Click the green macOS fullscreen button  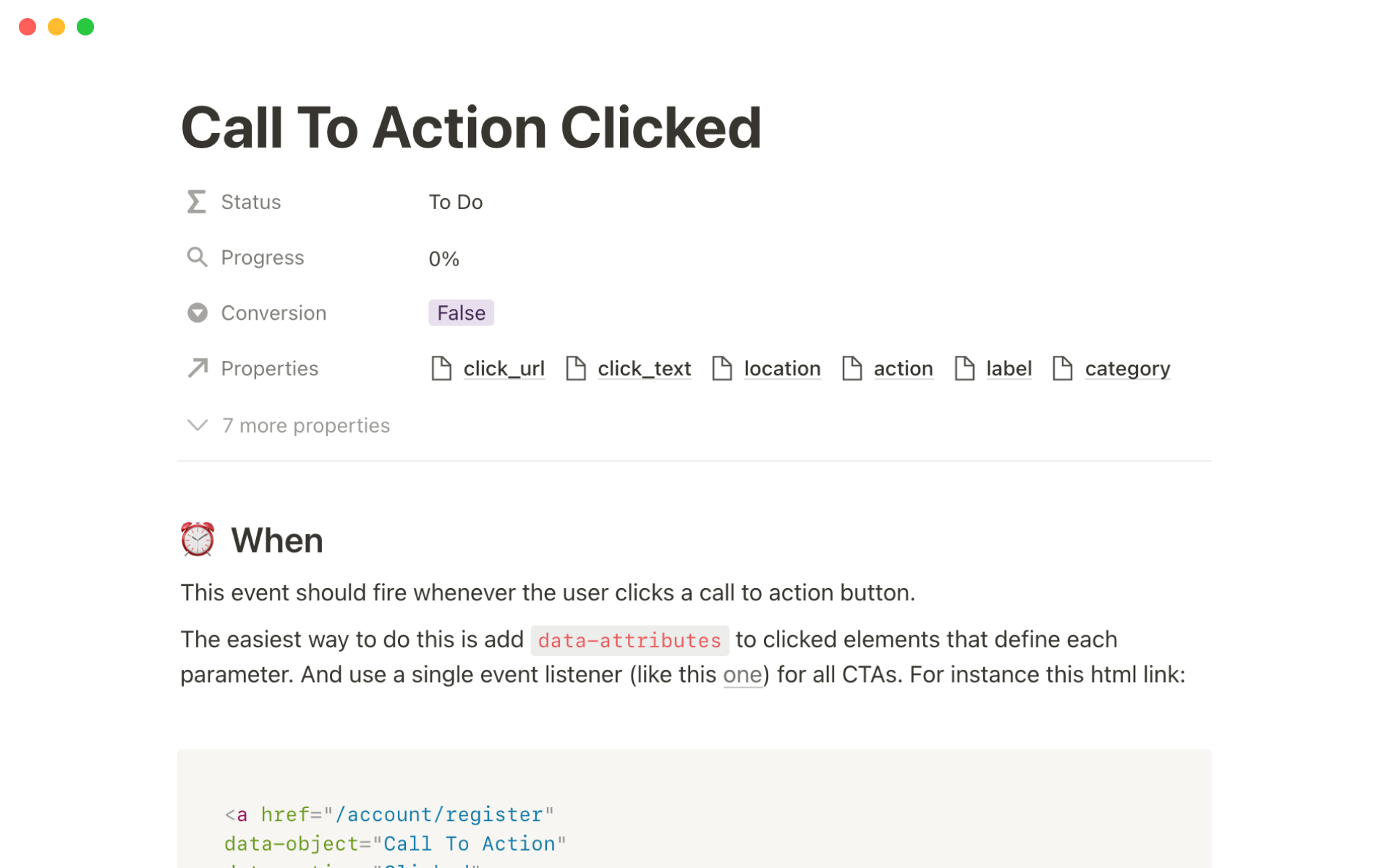point(85,27)
